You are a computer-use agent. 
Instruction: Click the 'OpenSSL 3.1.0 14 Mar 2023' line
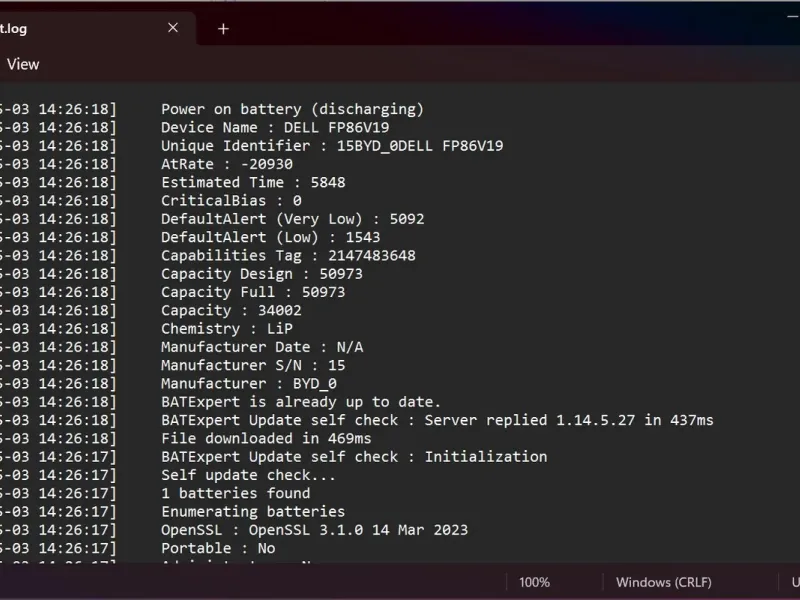pos(314,530)
